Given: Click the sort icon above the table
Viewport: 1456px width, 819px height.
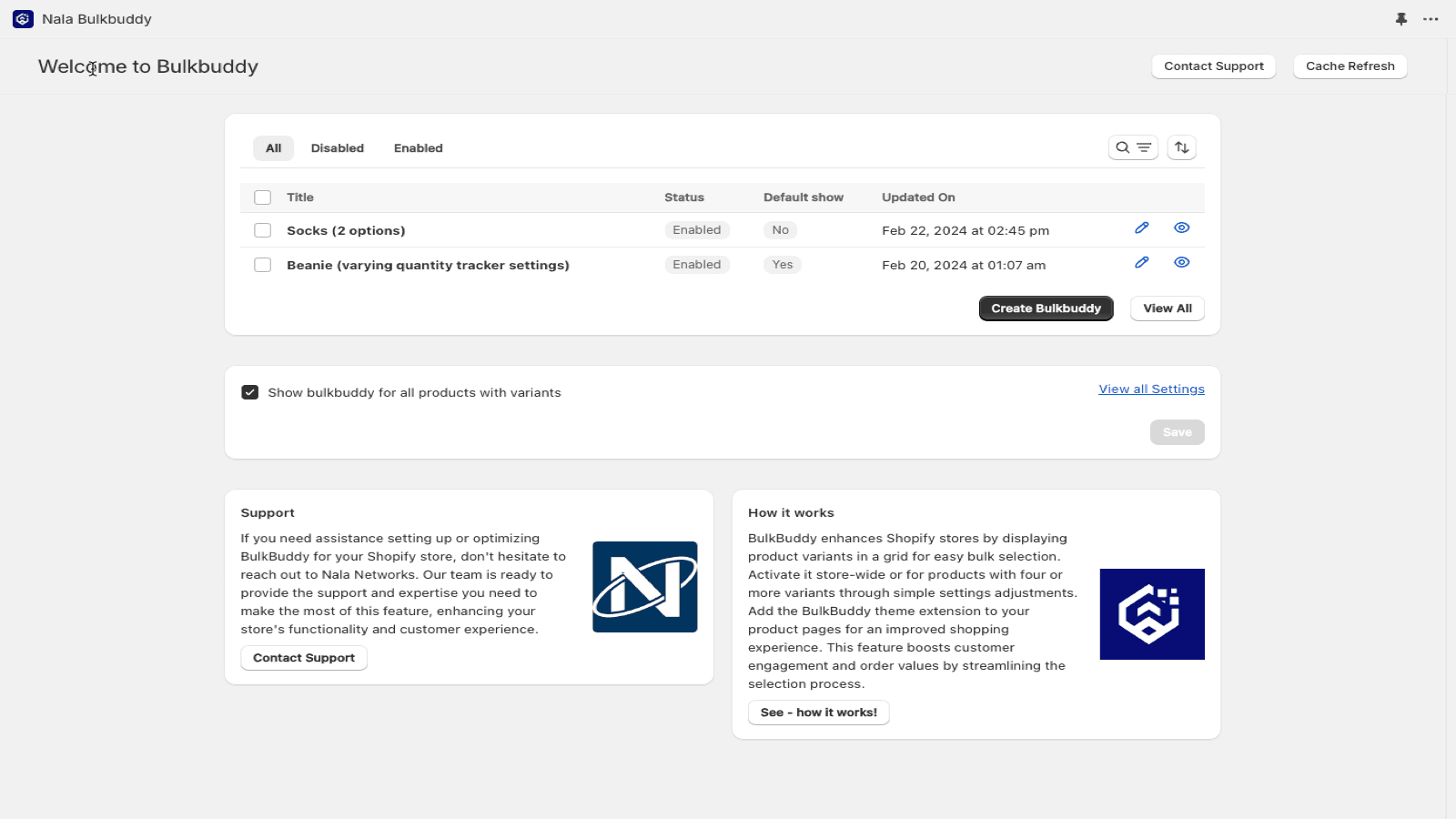Looking at the screenshot, I should pyautogui.click(x=1181, y=147).
